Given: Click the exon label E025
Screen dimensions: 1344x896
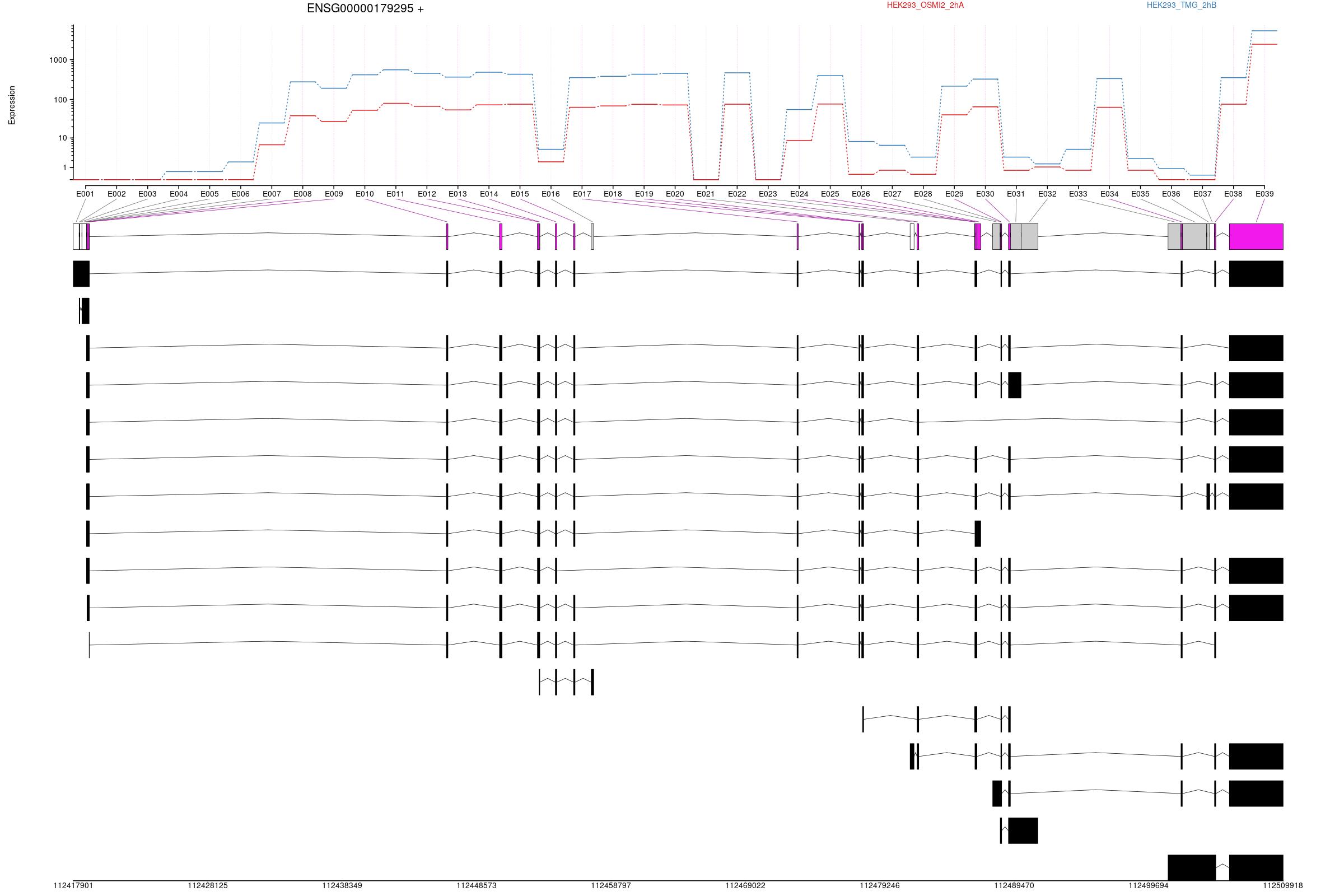Looking at the screenshot, I should [x=830, y=194].
